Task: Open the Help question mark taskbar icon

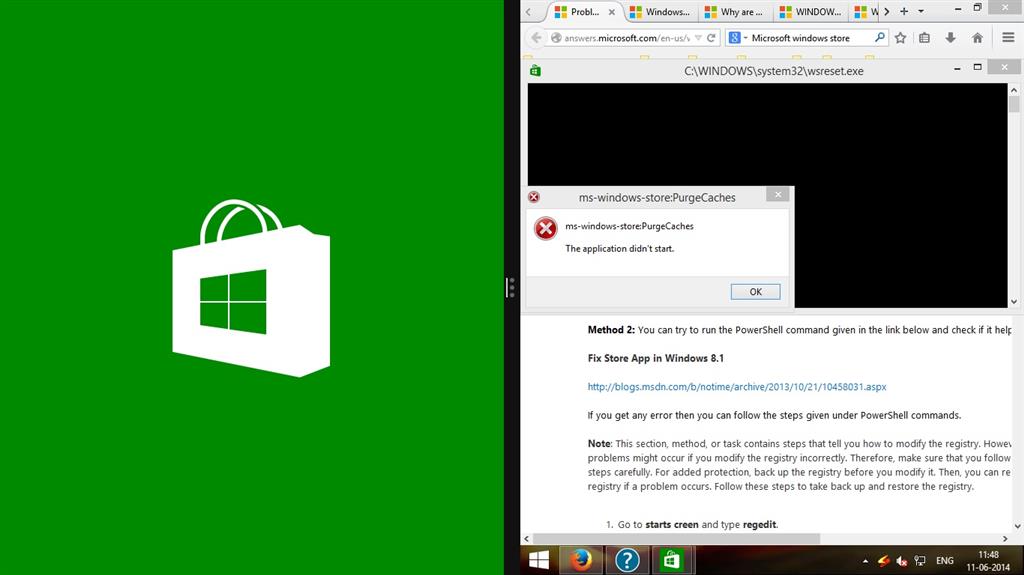Action: (626, 560)
